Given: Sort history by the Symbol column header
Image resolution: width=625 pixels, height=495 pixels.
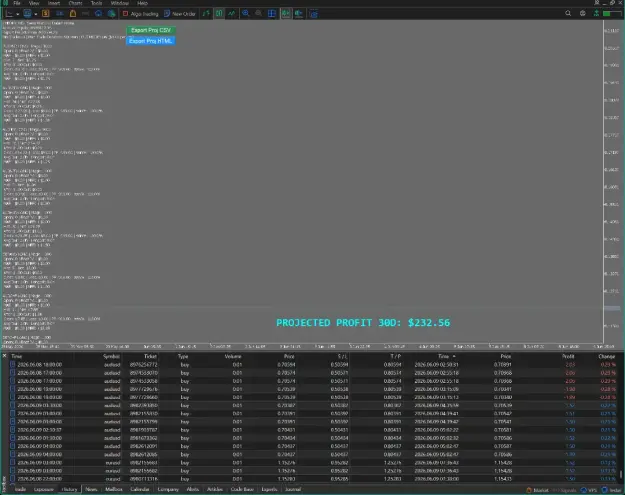Looking at the screenshot, I should point(111,356).
